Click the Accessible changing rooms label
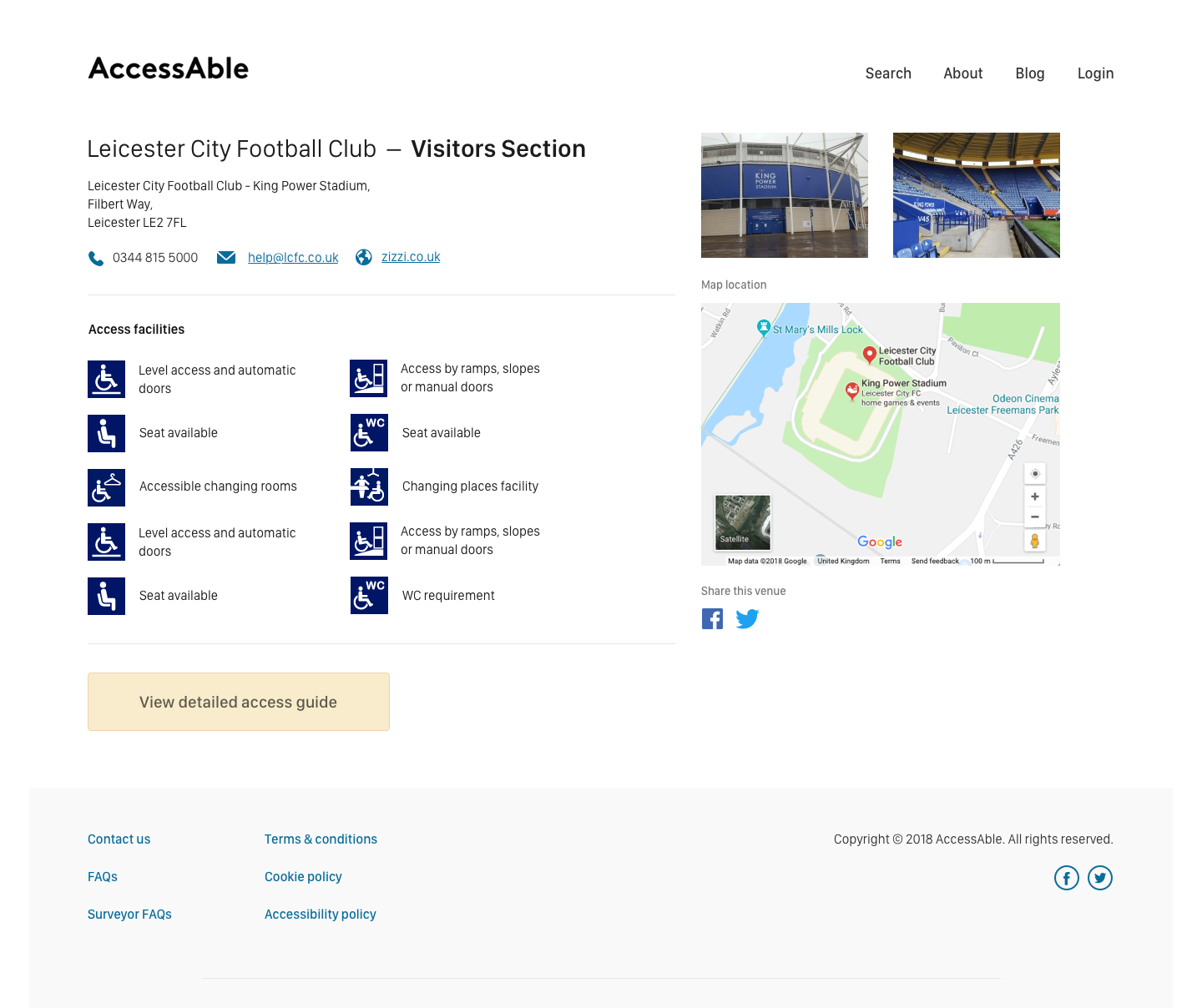This screenshot has height=1008, width=1202. (218, 486)
